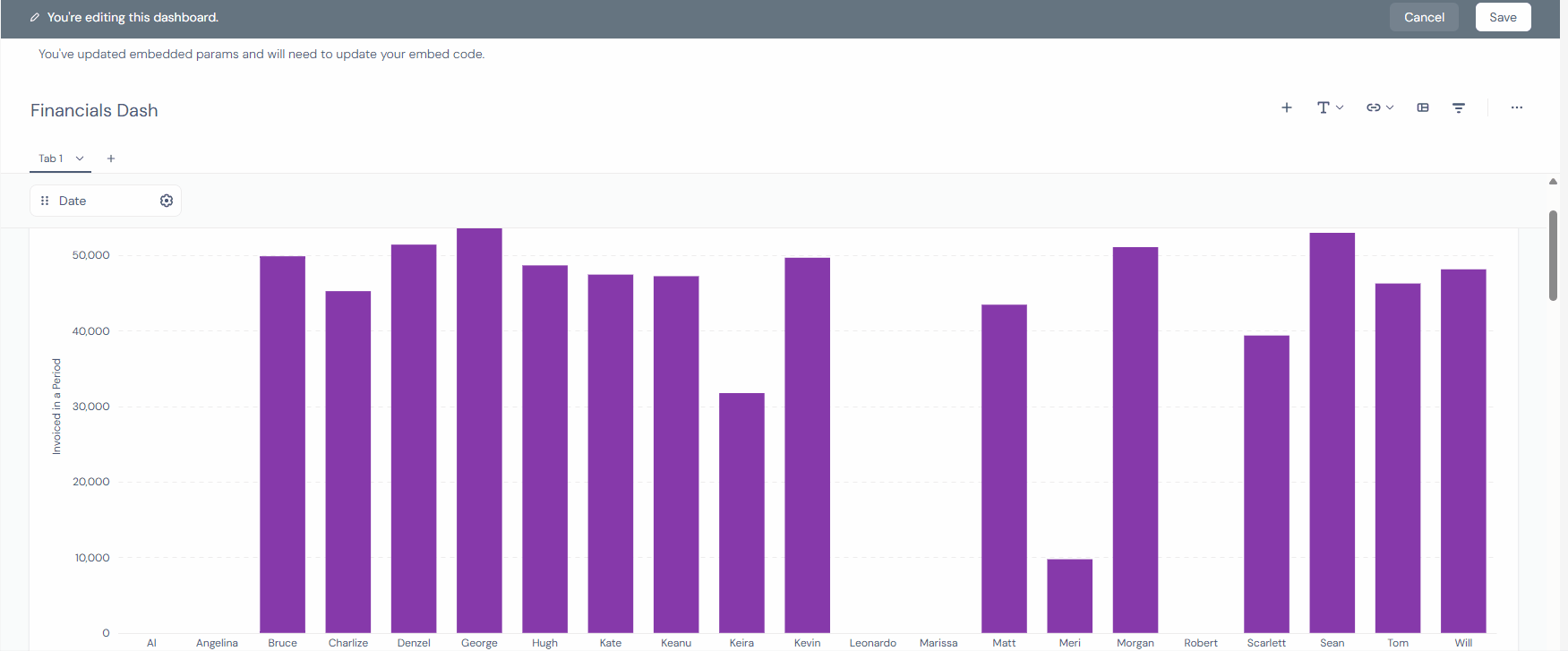Click the link card chain icon

(x=1373, y=107)
